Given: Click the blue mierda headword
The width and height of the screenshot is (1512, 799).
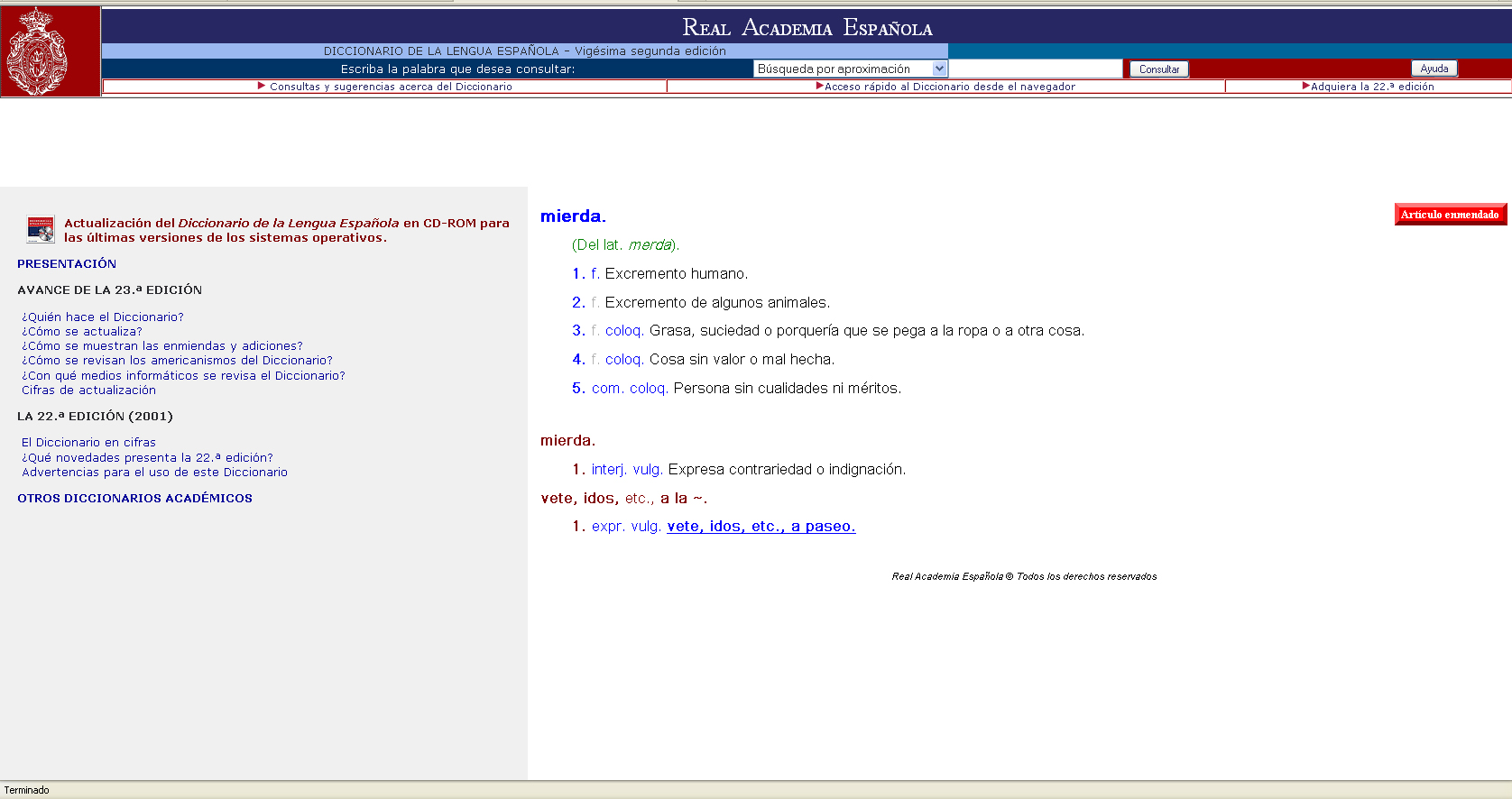Looking at the screenshot, I should [x=573, y=216].
